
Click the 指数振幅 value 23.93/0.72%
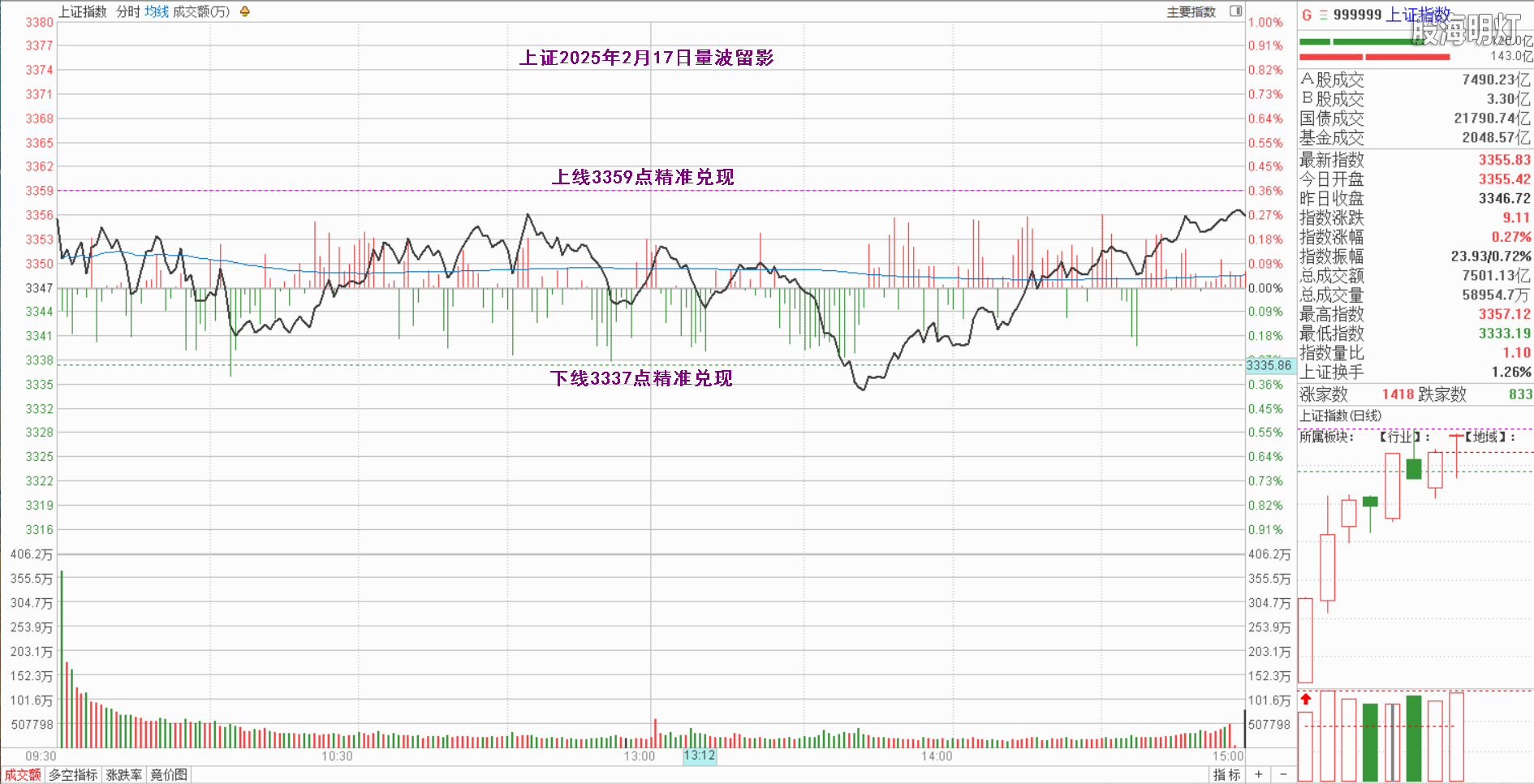click(1491, 256)
